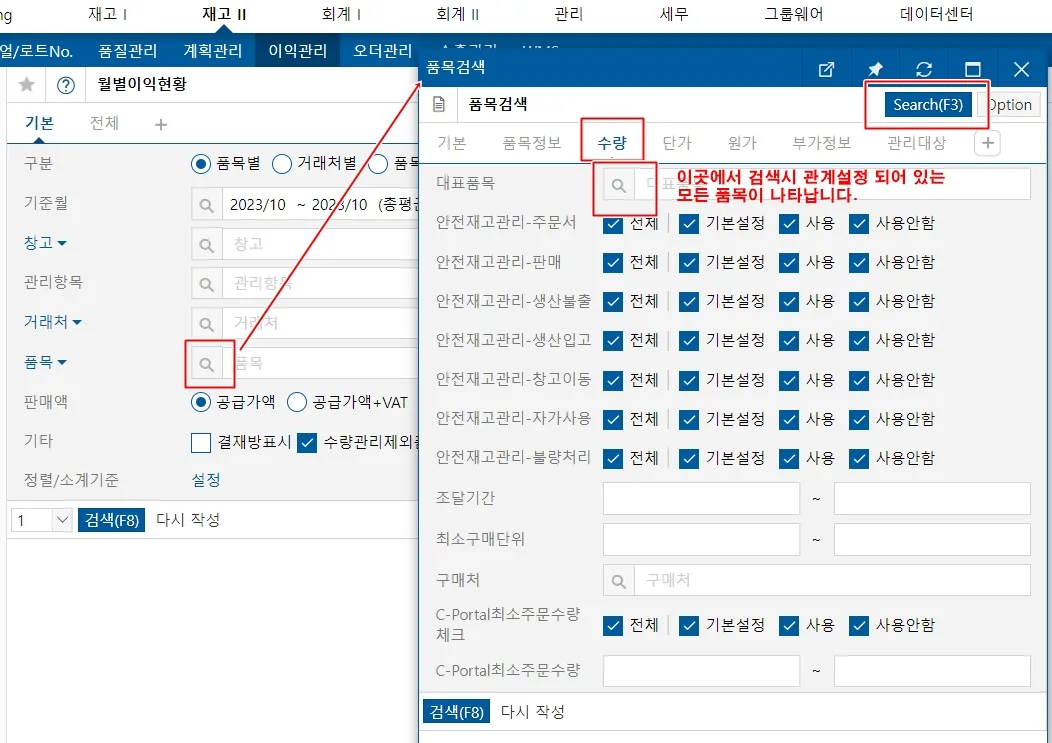Switch to the 단가 tab

(x=676, y=143)
